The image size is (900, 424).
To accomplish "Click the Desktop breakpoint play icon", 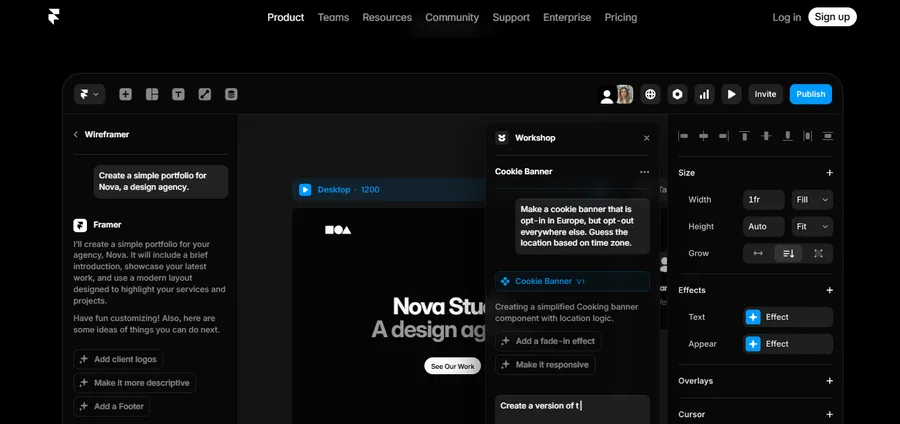I will click(305, 190).
